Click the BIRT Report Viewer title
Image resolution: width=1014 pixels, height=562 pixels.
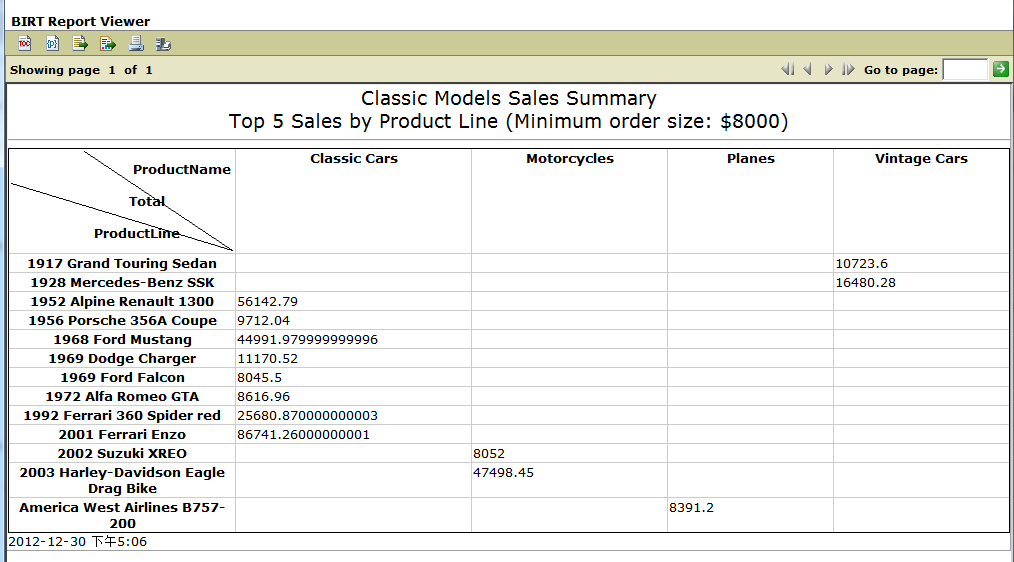click(80, 21)
